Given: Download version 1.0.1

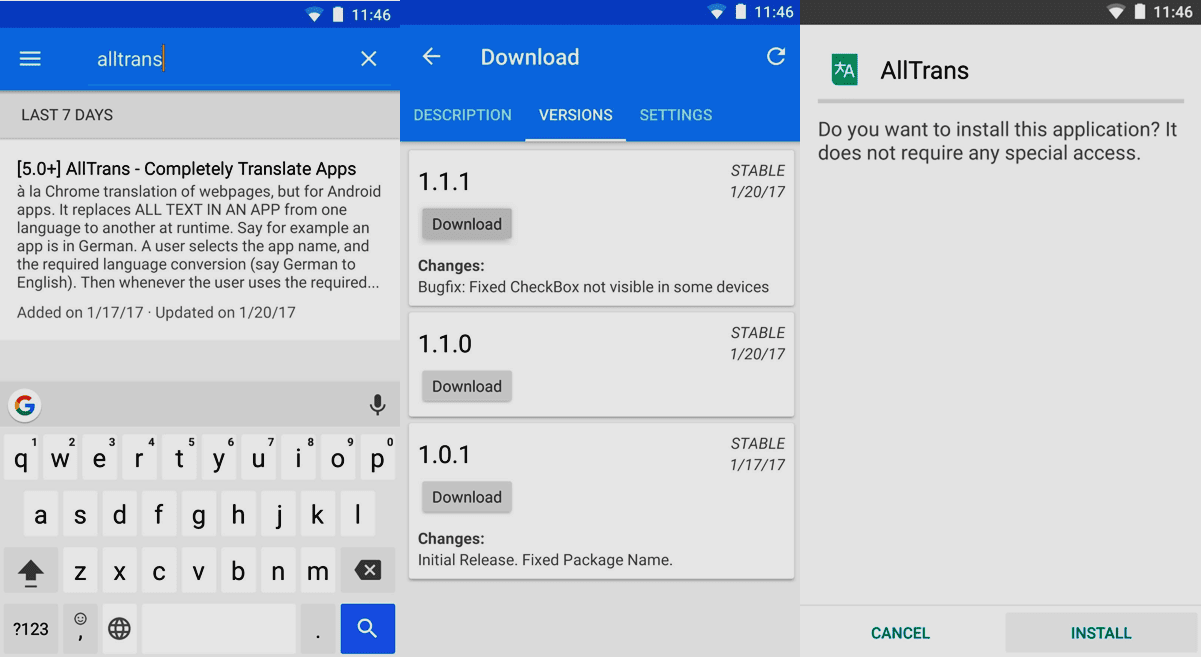Looking at the screenshot, I should click(x=467, y=497).
